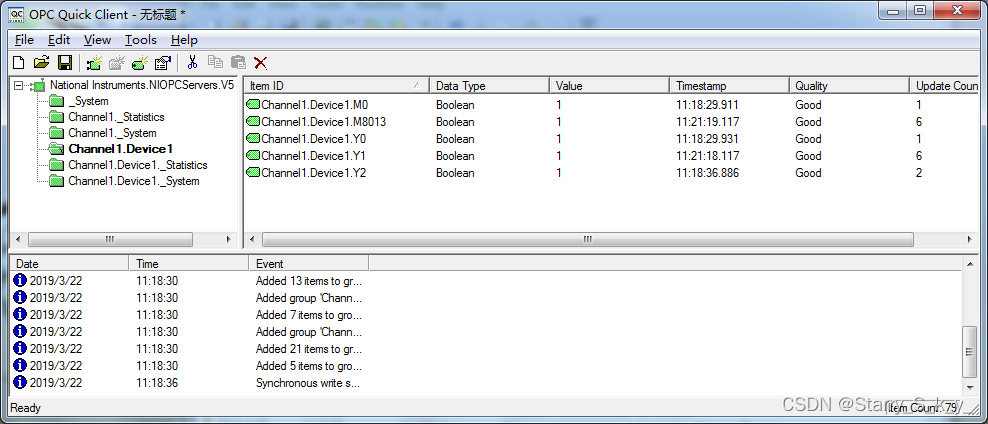Sort by the Quality column header

click(x=849, y=86)
